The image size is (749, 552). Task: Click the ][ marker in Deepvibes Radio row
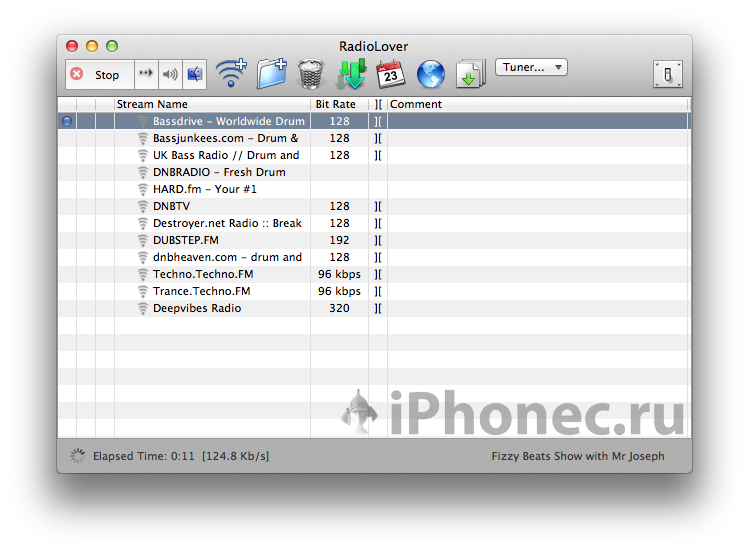coord(378,308)
